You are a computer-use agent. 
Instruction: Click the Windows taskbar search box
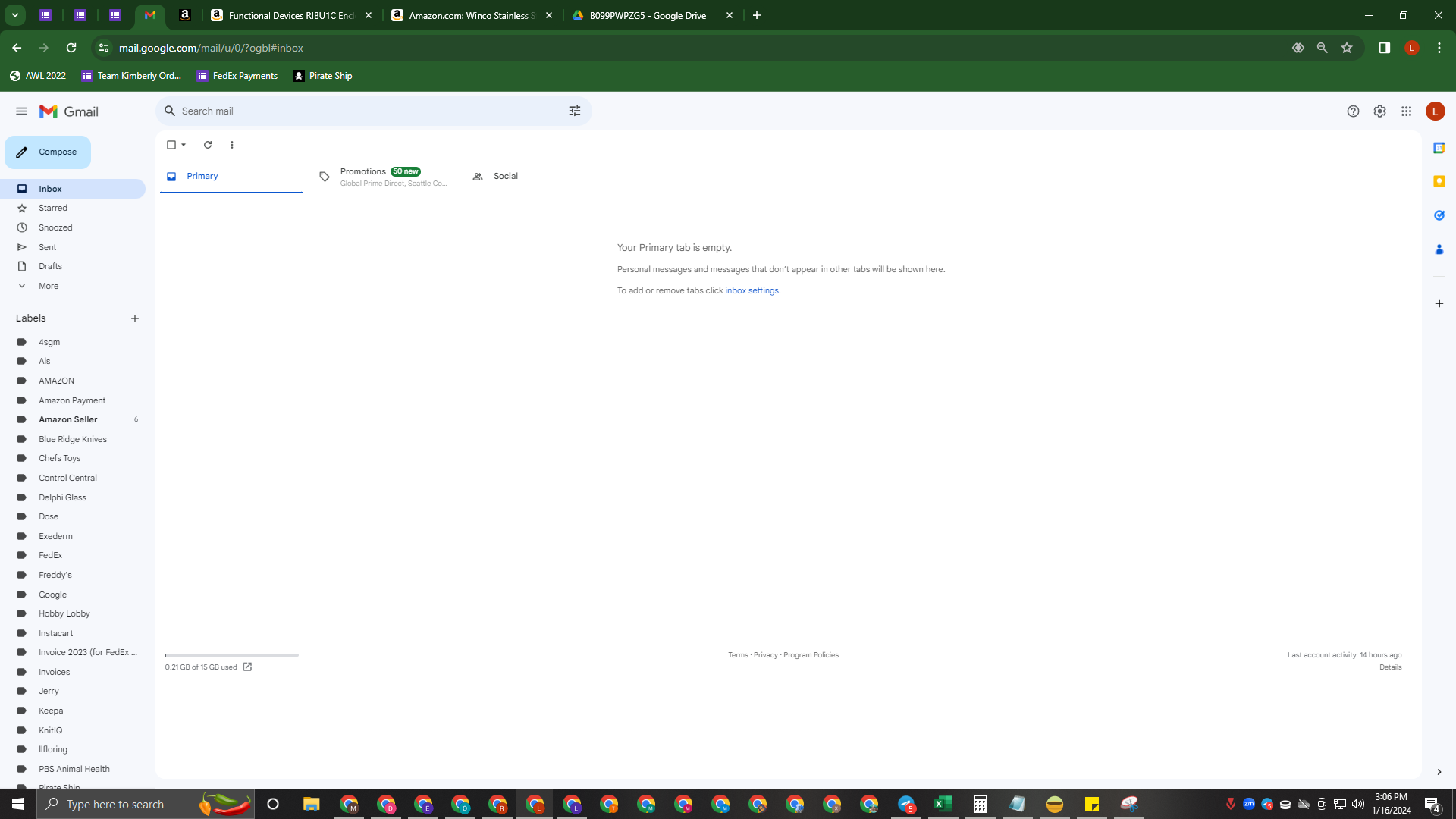pyautogui.click(x=146, y=804)
